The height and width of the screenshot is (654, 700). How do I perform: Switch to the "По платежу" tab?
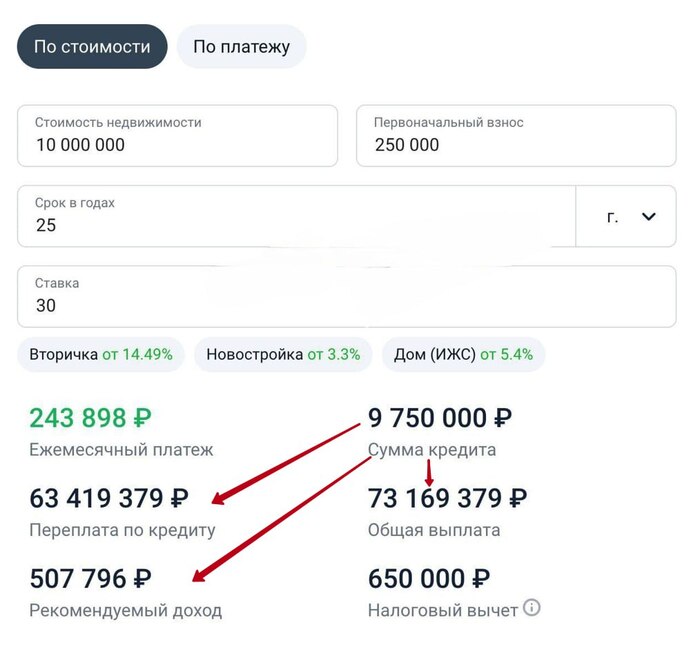pos(241,47)
